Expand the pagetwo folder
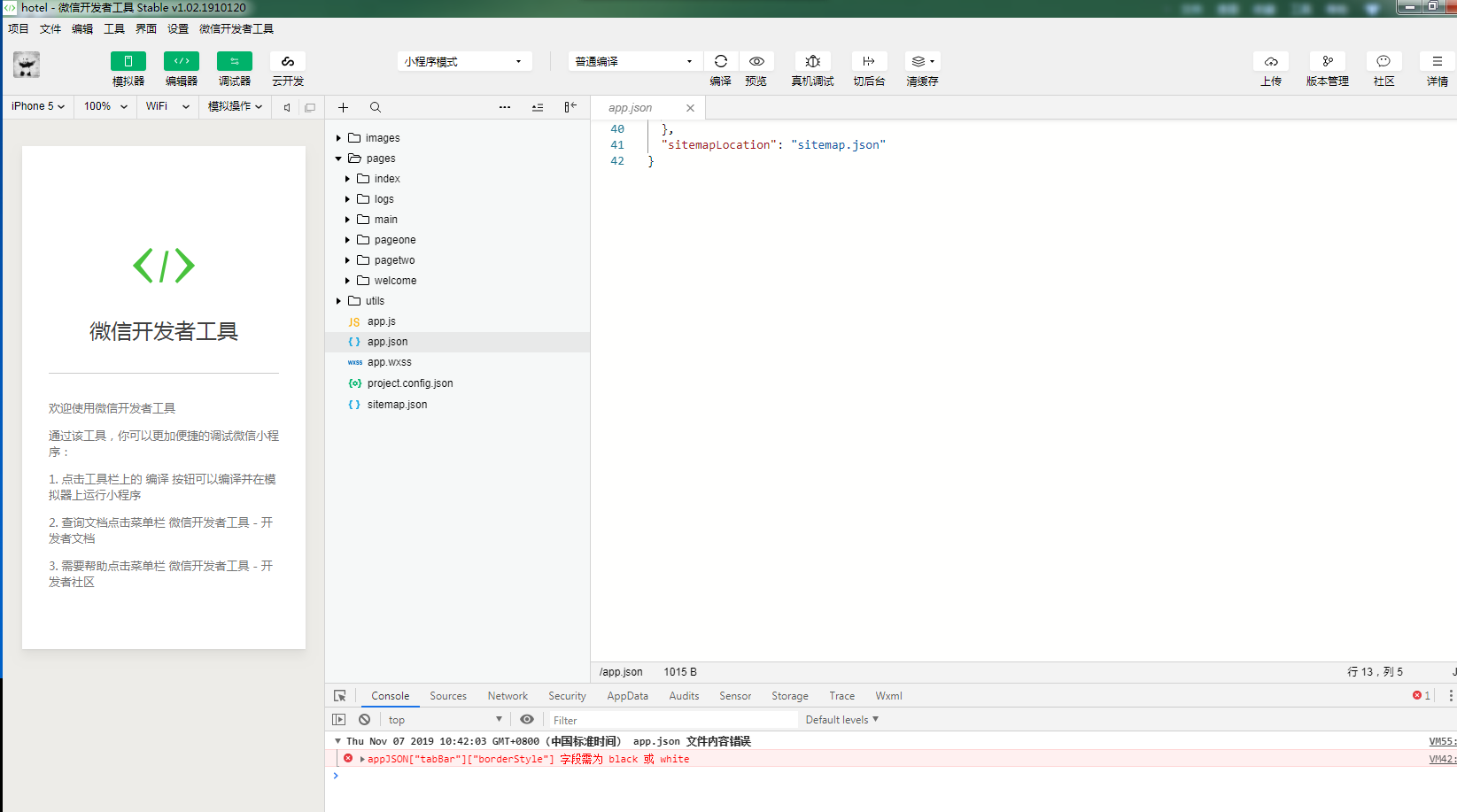 347,260
